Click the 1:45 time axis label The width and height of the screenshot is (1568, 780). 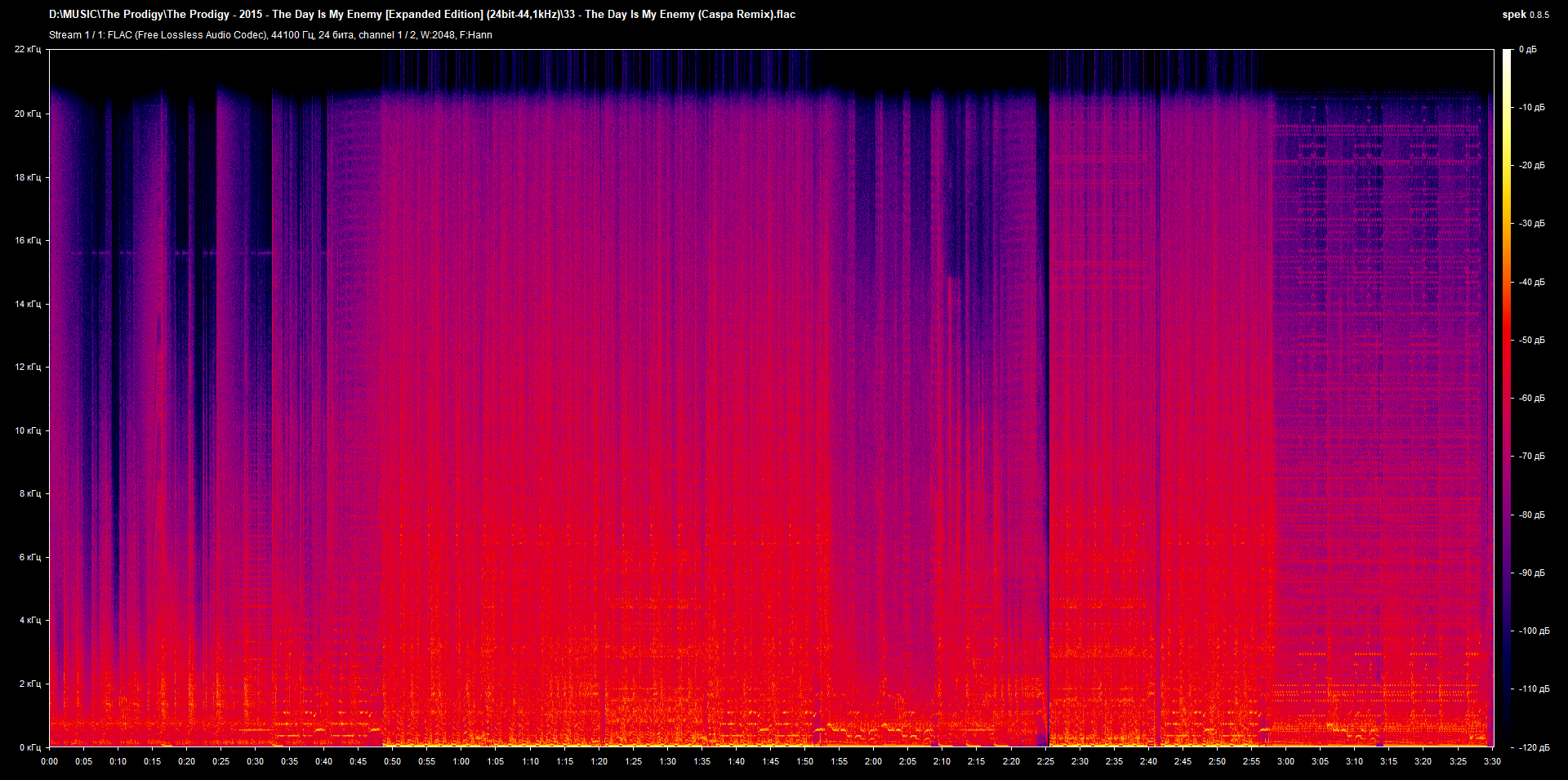(x=770, y=761)
